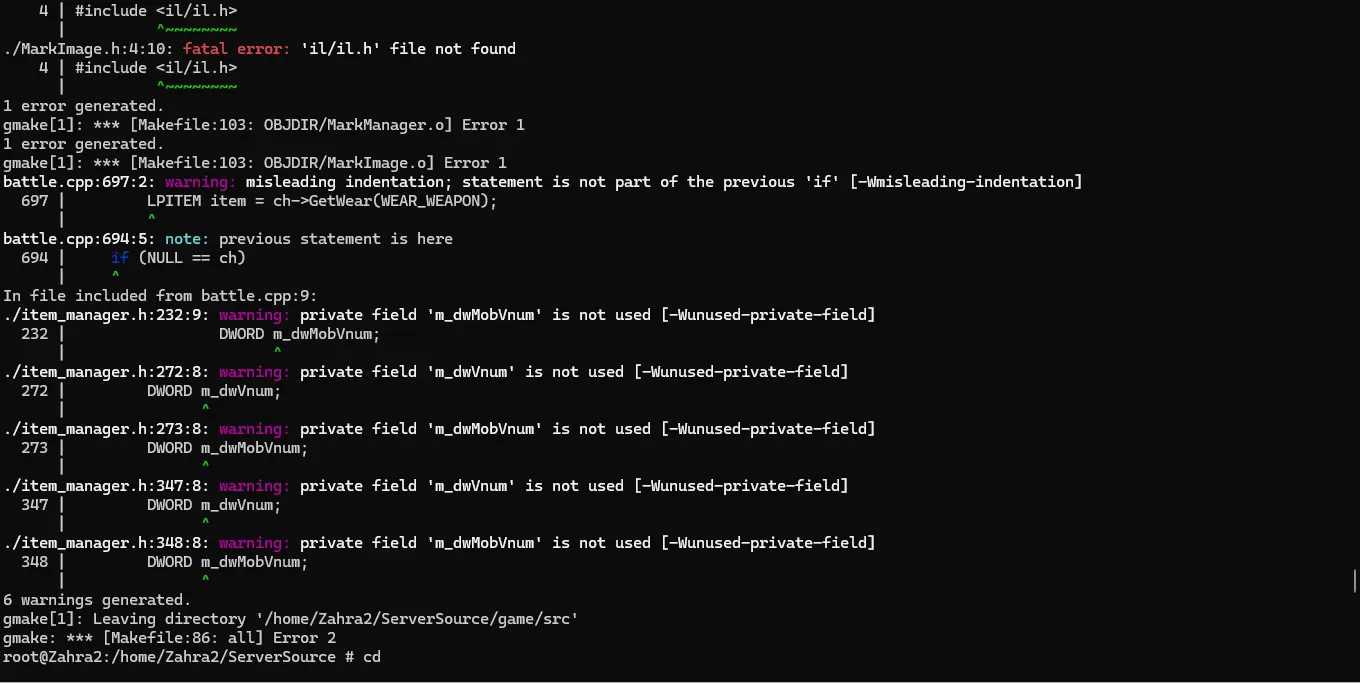Place cursor after 'cd' at the prompt
The width and height of the screenshot is (1360, 683).
pos(382,657)
